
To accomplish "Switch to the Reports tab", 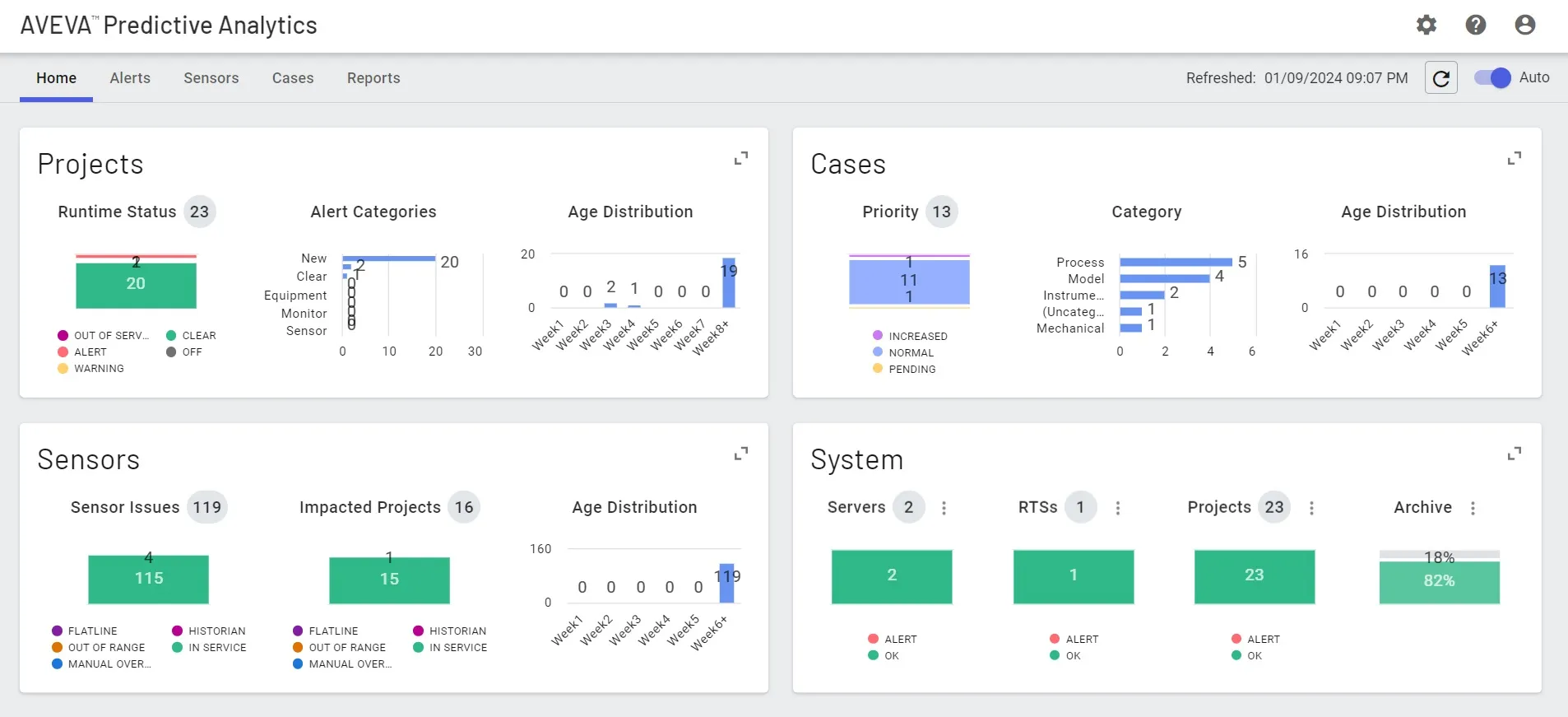I will (x=373, y=77).
